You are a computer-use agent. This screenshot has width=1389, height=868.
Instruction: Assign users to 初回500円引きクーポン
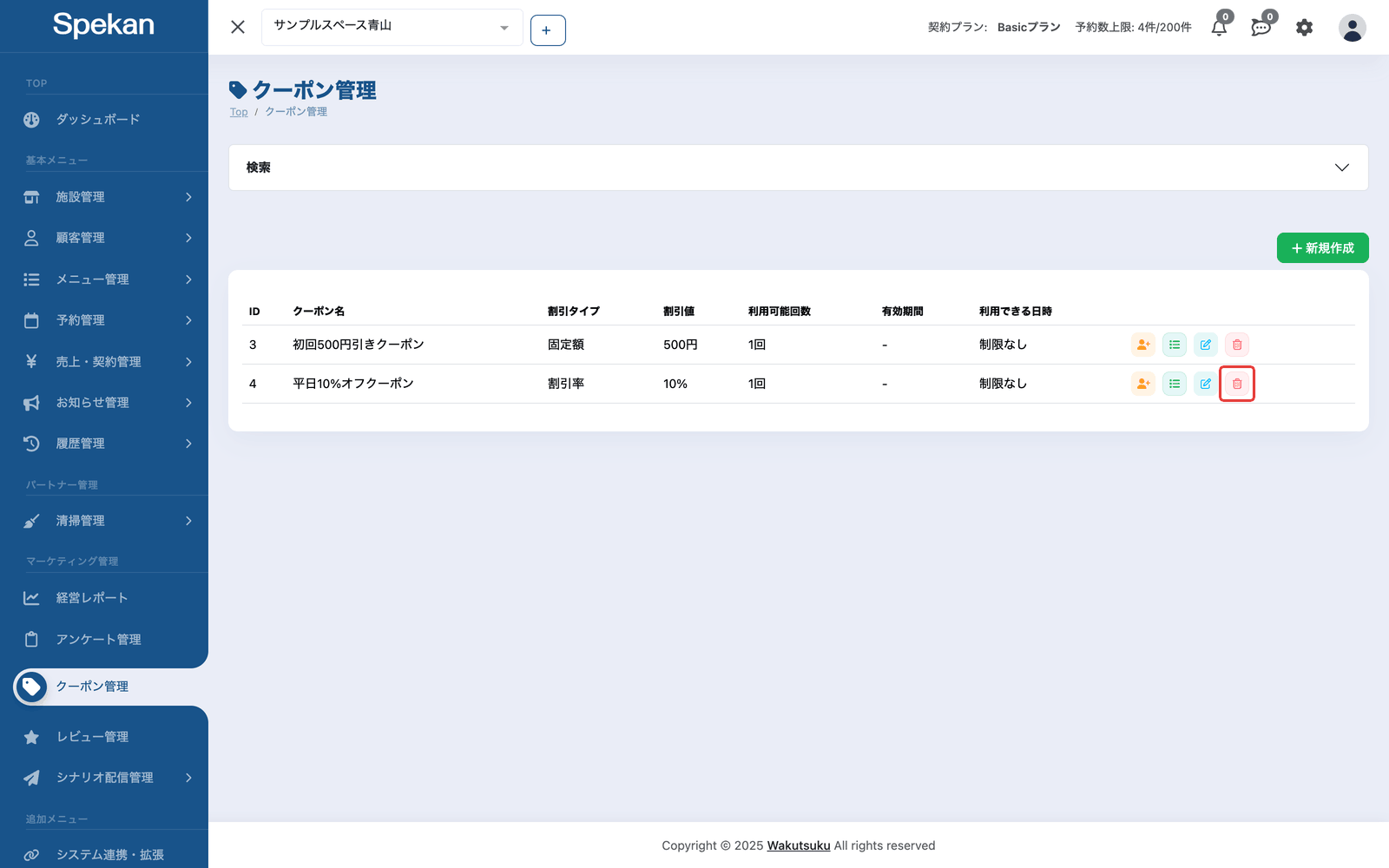[x=1143, y=345]
